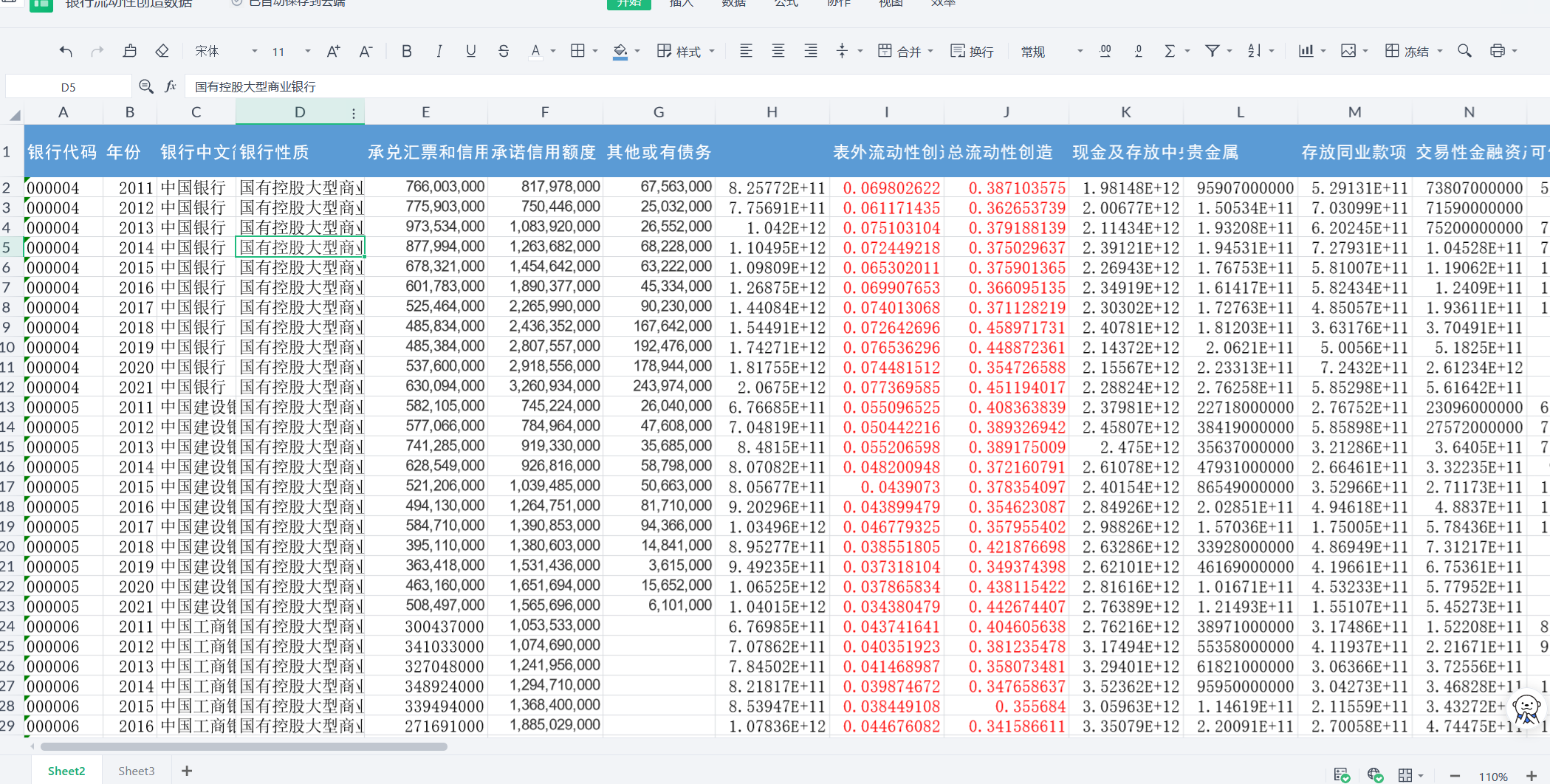Click the formula bar zoom magnifier icon
Viewport: 1550px width, 784px height.
[145, 86]
